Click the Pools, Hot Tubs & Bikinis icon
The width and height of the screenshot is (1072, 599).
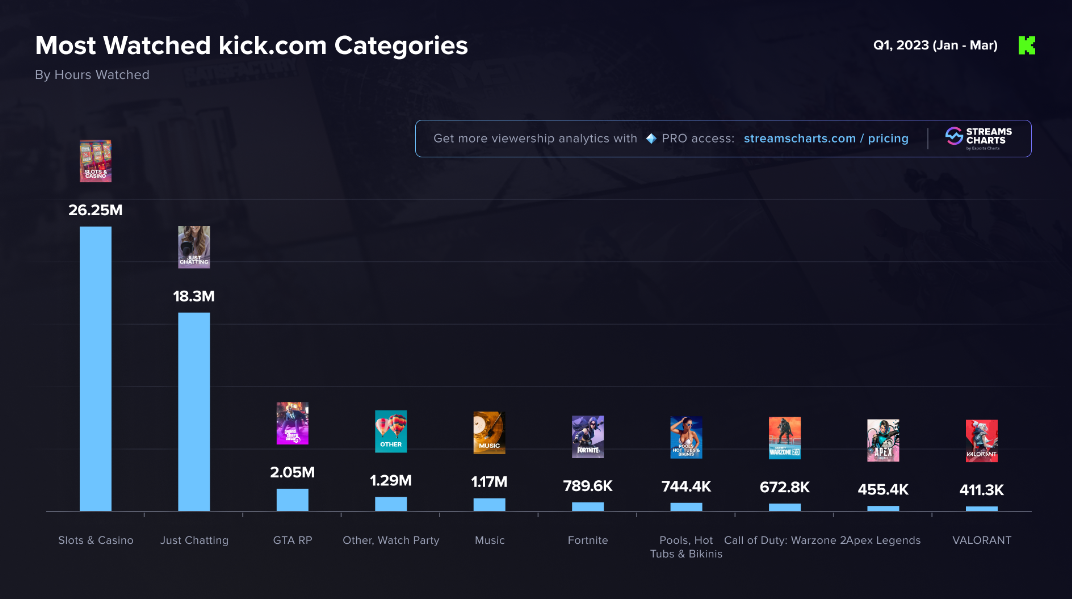point(686,437)
